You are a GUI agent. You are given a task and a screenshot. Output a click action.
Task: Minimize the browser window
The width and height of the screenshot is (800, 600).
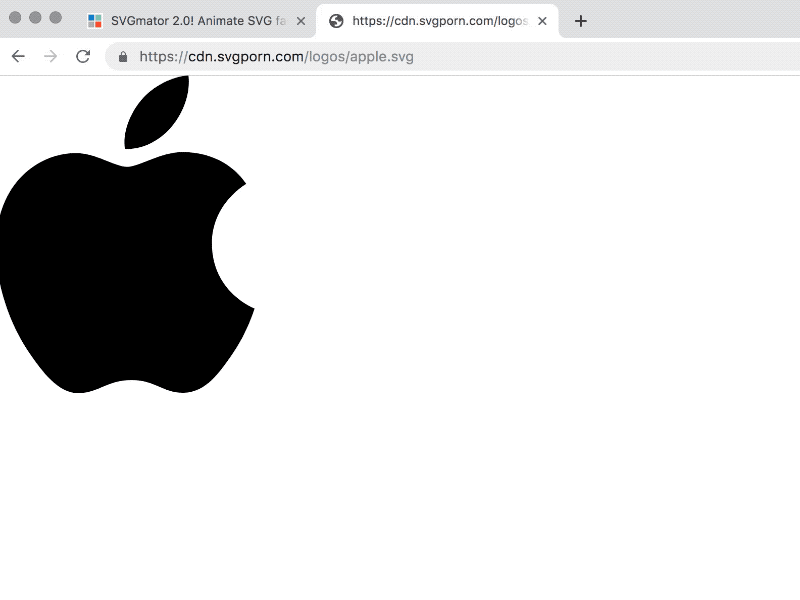[35, 18]
